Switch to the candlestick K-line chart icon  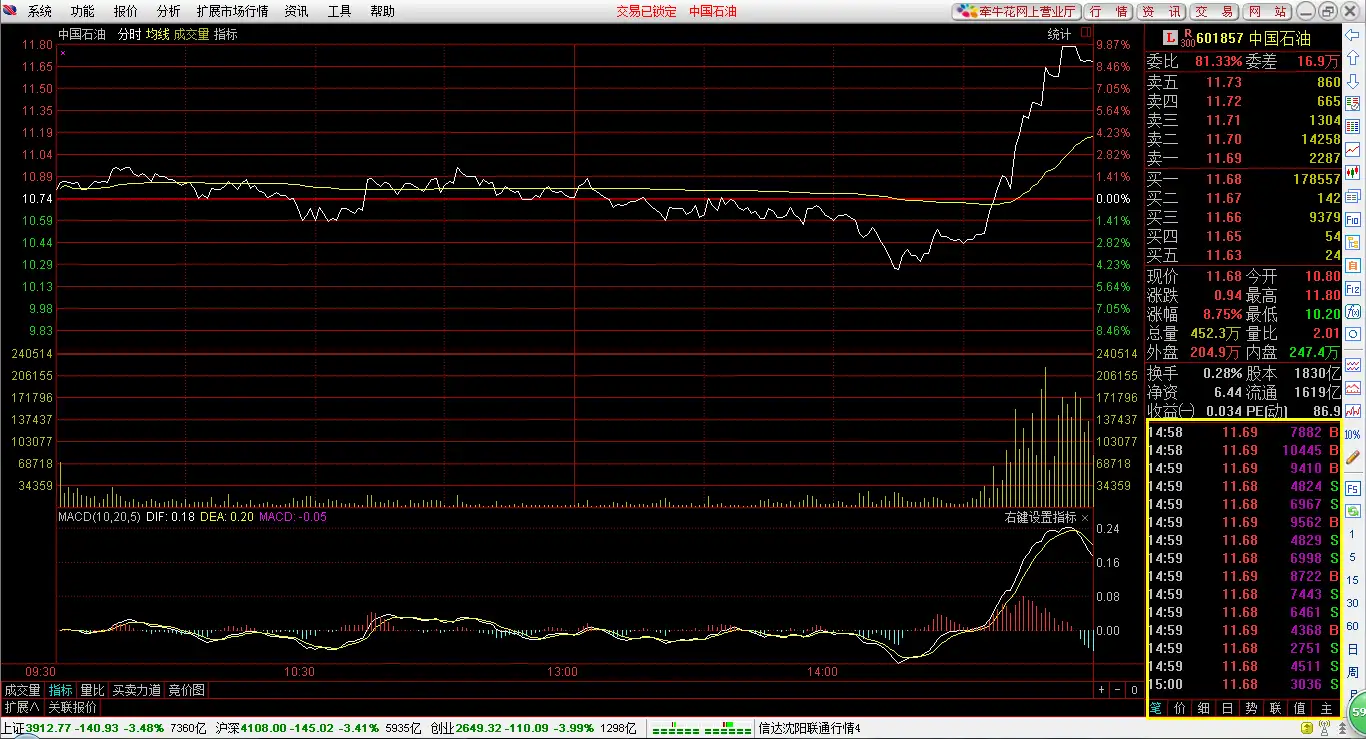click(x=1353, y=172)
